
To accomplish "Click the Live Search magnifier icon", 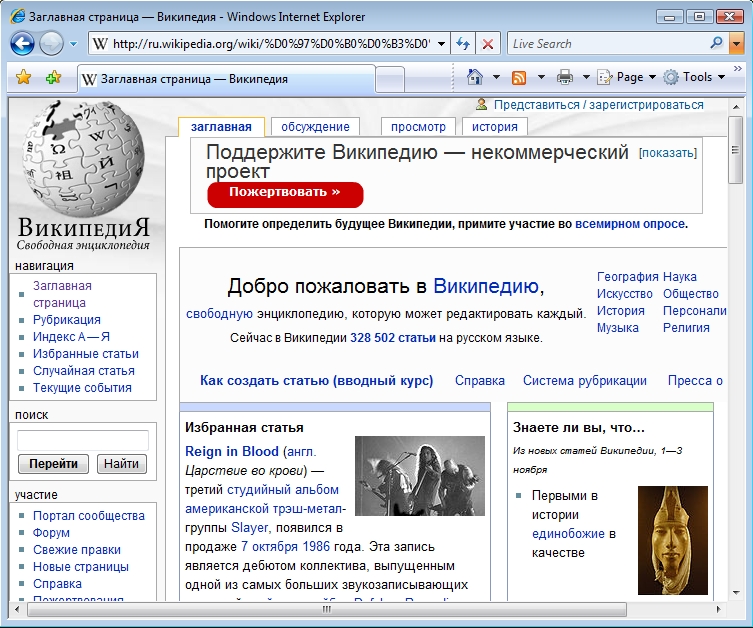I will pos(716,43).
